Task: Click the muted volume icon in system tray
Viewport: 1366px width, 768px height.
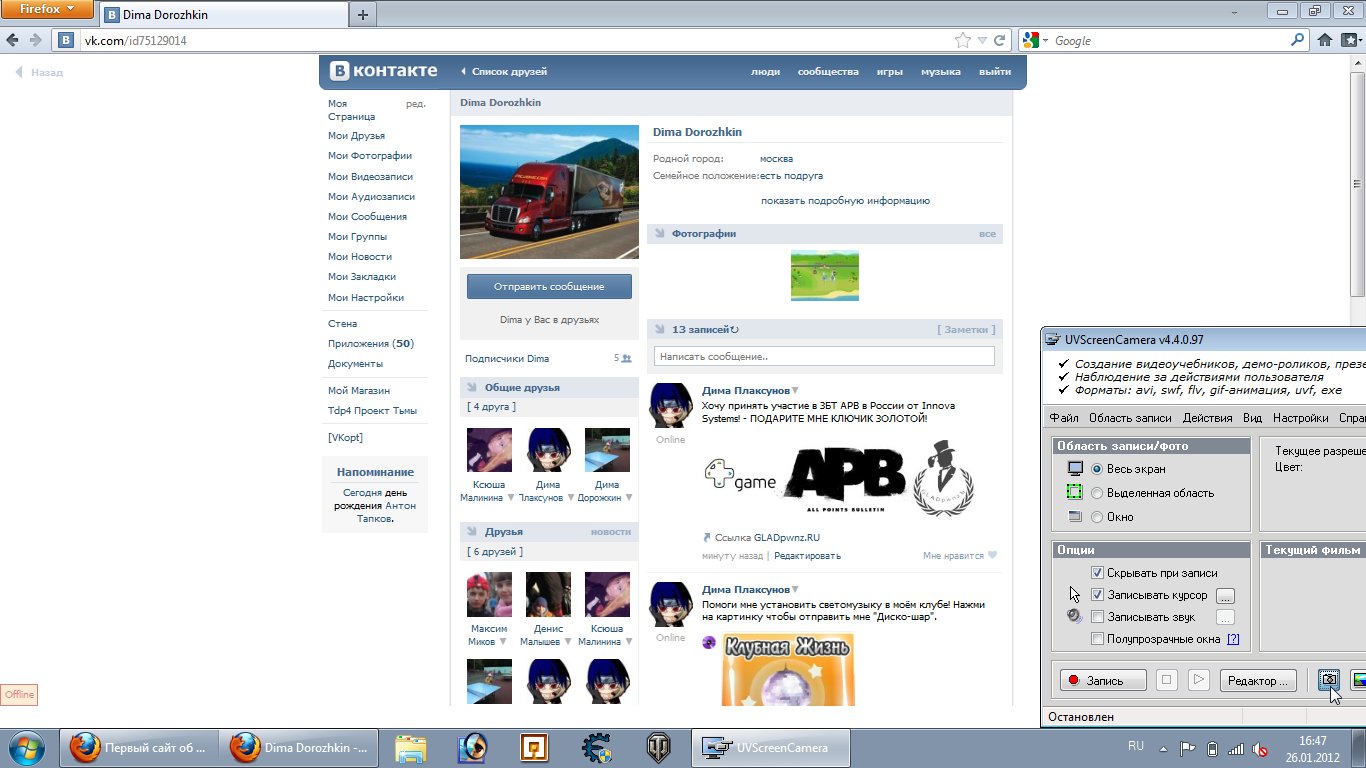Action: 1262,748
